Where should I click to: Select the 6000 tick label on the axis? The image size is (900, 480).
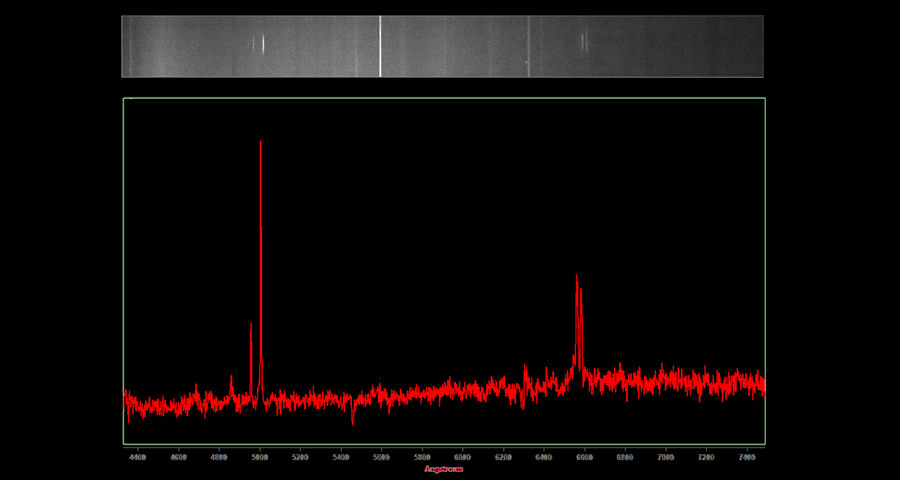[462, 457]
